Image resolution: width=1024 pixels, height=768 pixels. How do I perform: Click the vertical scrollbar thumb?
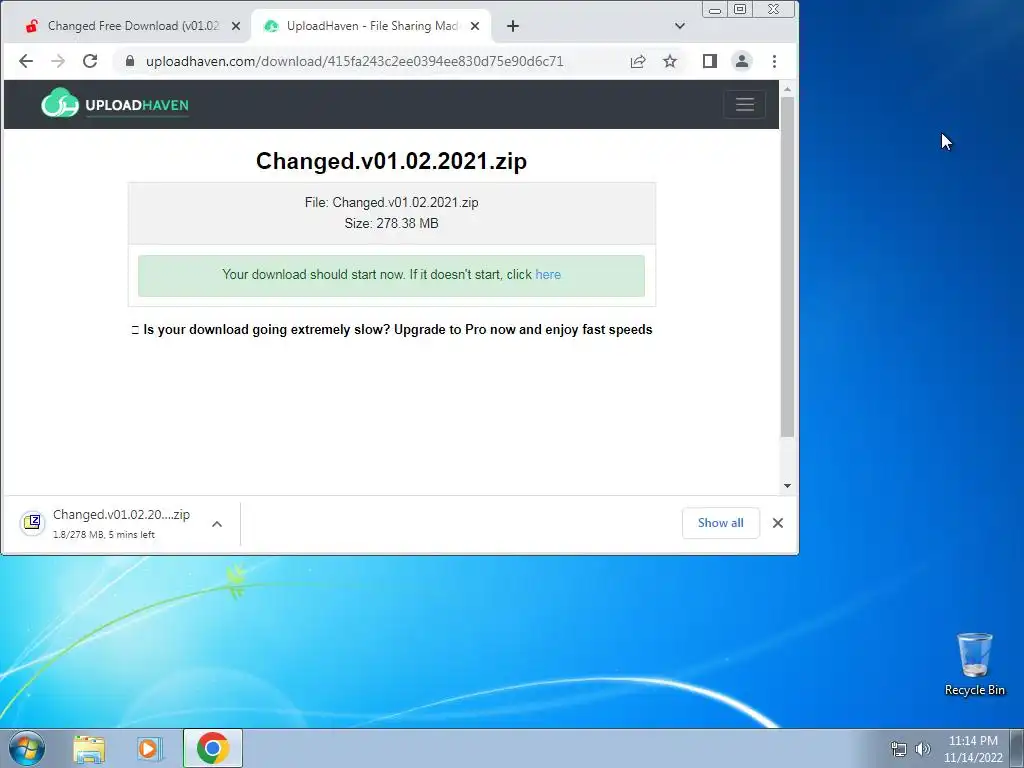click(x=788, y=266)
